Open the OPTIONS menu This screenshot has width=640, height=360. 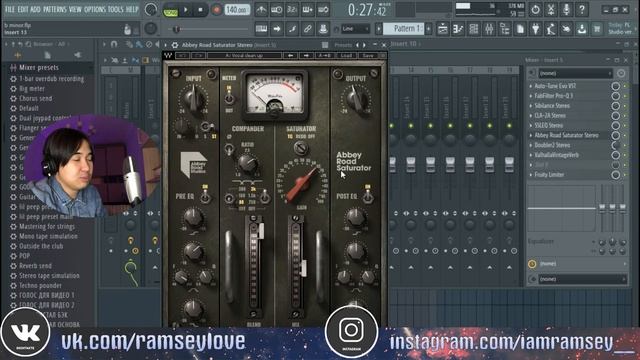[95, 9]
